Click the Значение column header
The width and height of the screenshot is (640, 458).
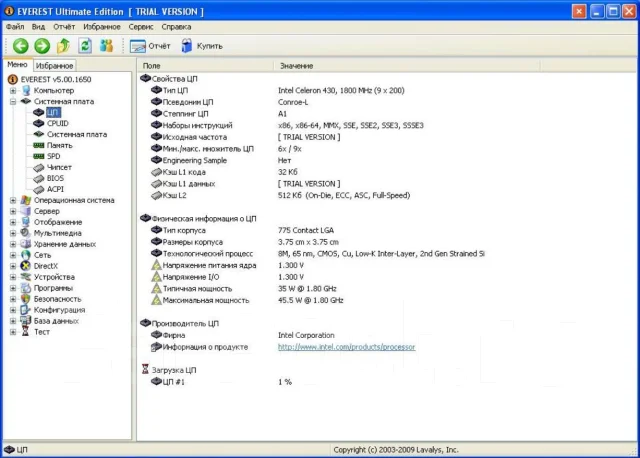[407, 66]
